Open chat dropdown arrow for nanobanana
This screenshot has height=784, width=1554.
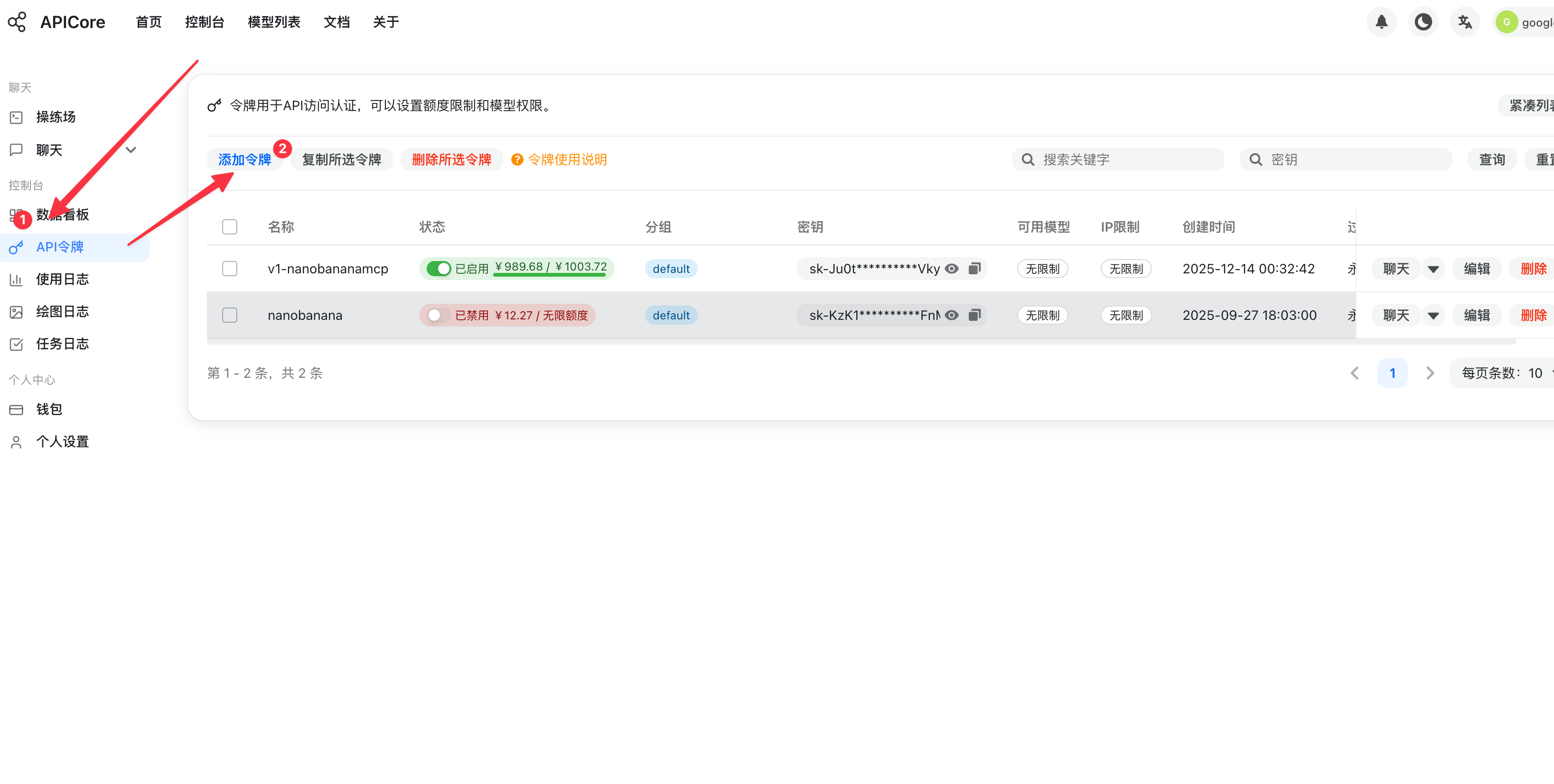pyautogui.click(x=1433, y=316)
